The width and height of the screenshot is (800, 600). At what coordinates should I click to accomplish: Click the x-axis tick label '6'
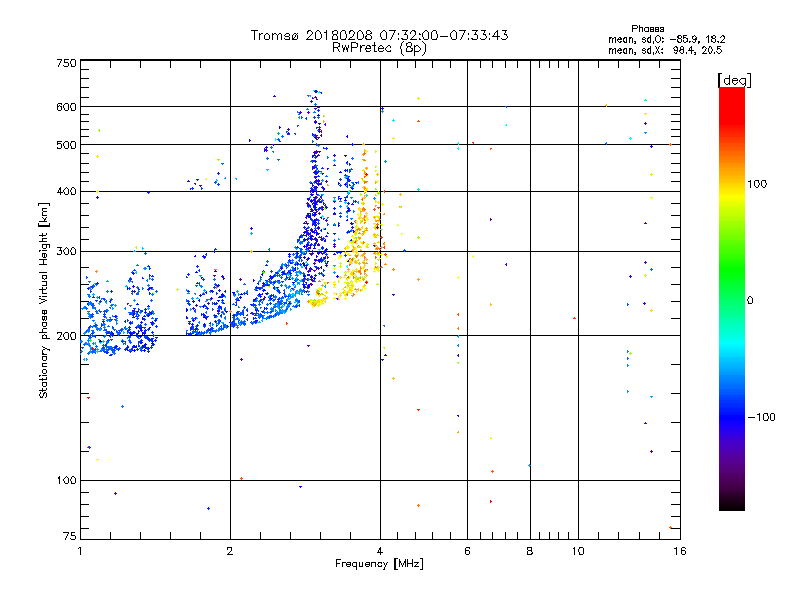(x=467, y=551)
